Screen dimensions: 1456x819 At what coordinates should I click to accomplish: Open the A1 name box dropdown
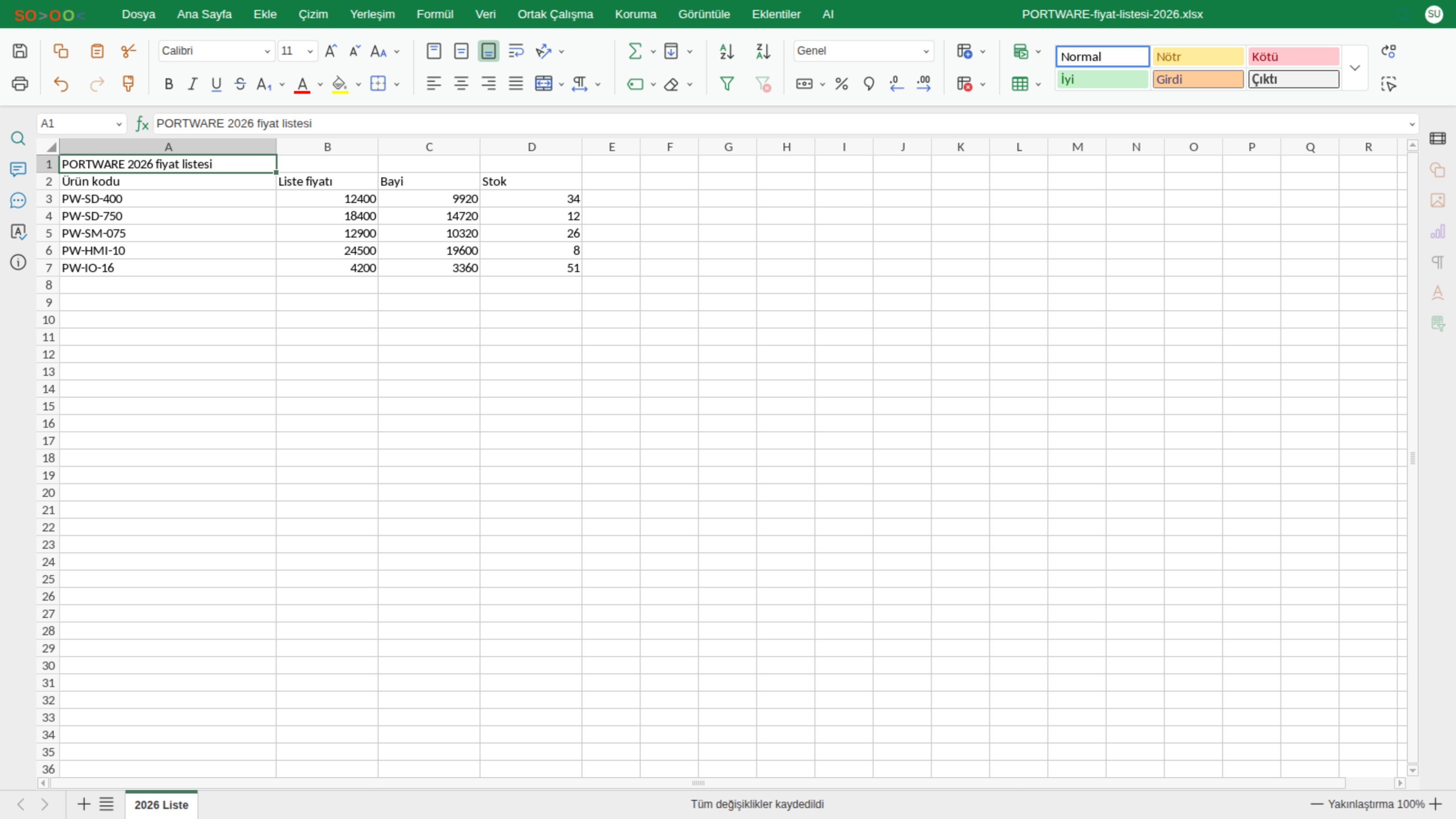click(x=119, y=124)
